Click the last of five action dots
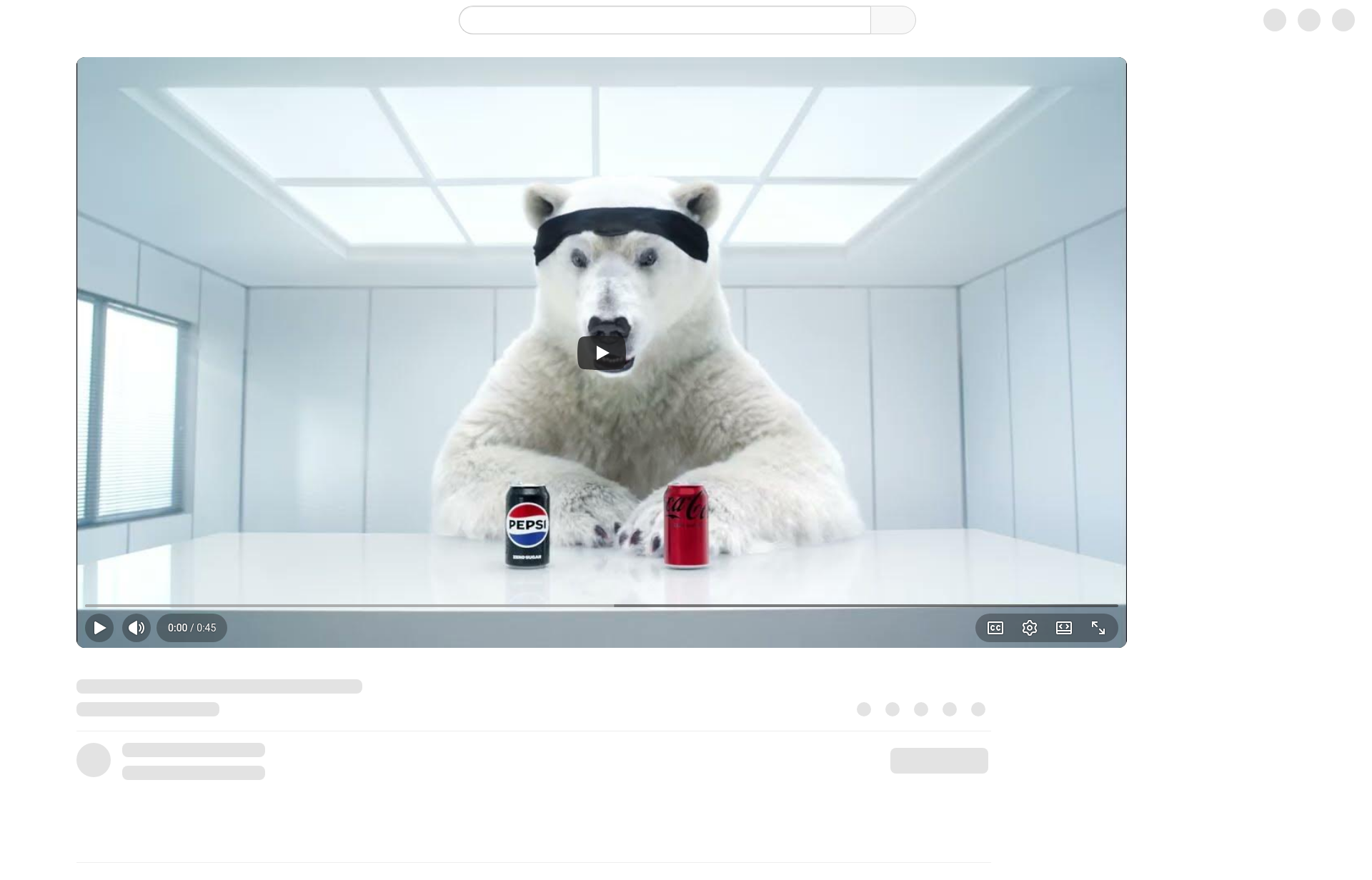Image resolution: width=1372 pixels, height=880 pixels. click(978, 709)
